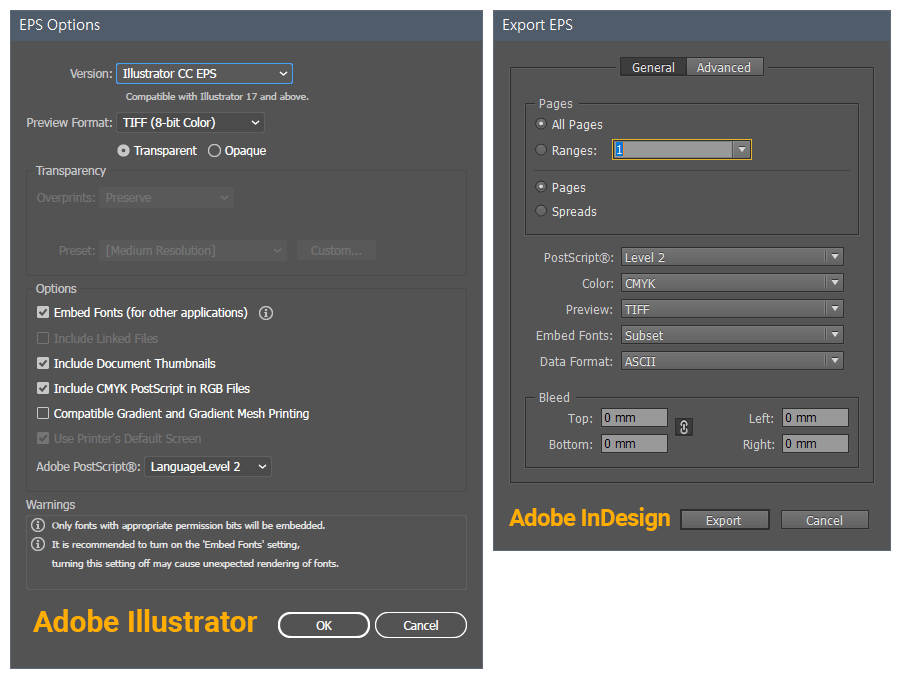Click the 'EPS Options' dialog title

[x=60, y=25]
